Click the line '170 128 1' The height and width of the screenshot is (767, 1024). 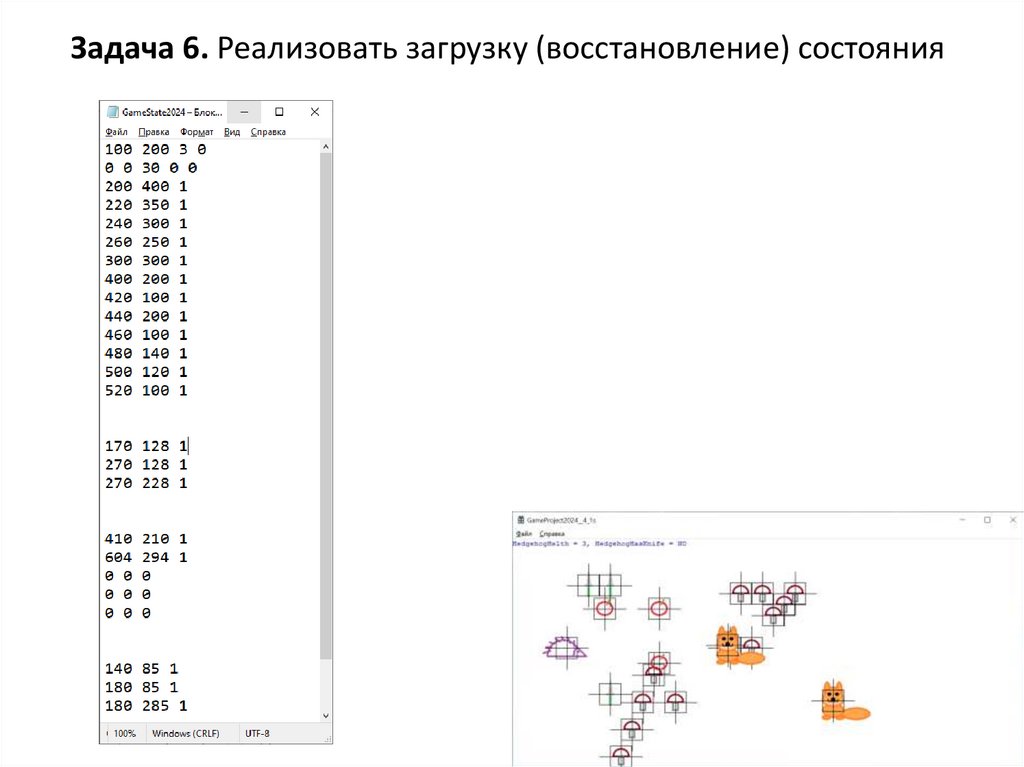146,446
